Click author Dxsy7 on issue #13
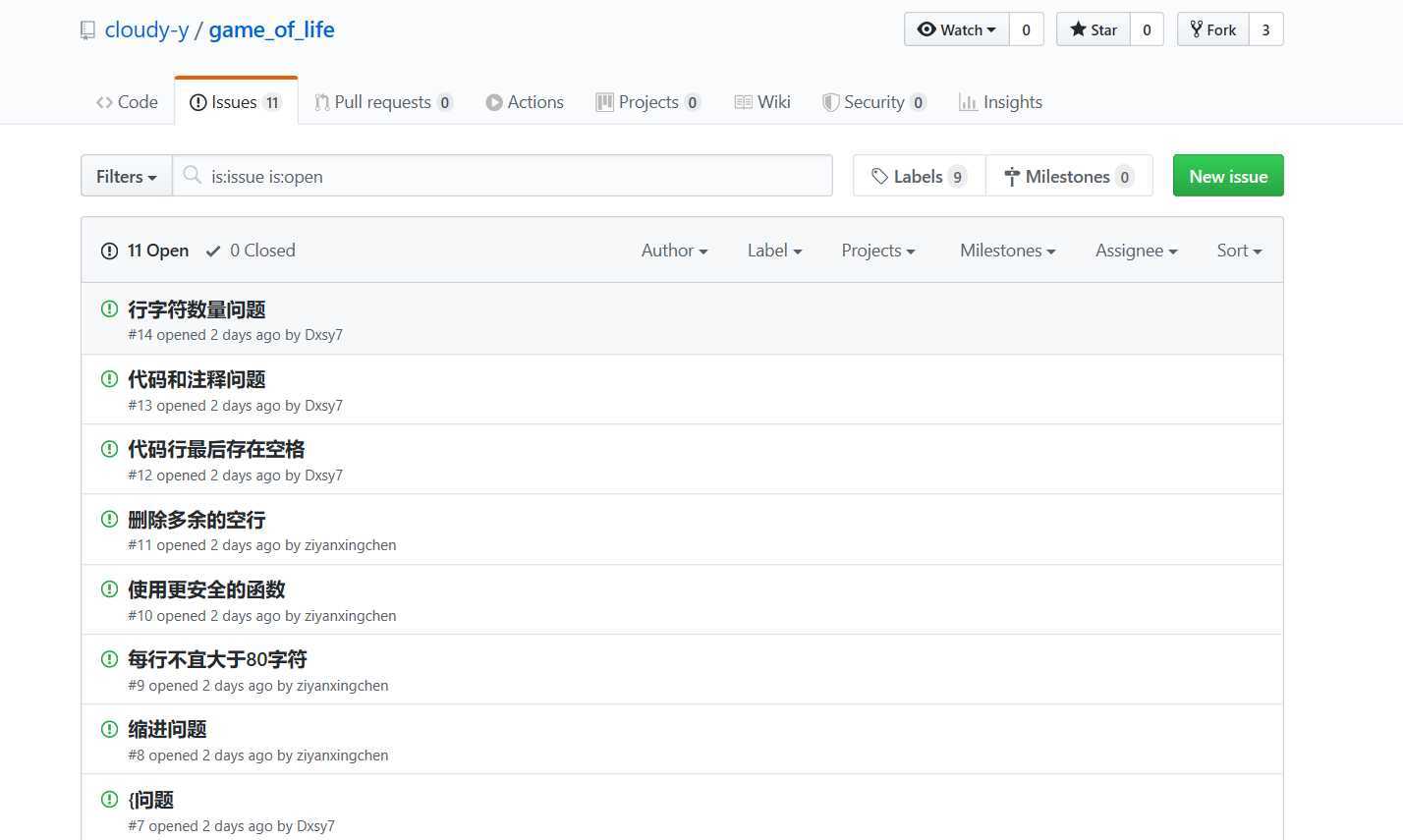This screenshot has height=840, width=1403. click(x=323, y=406)
